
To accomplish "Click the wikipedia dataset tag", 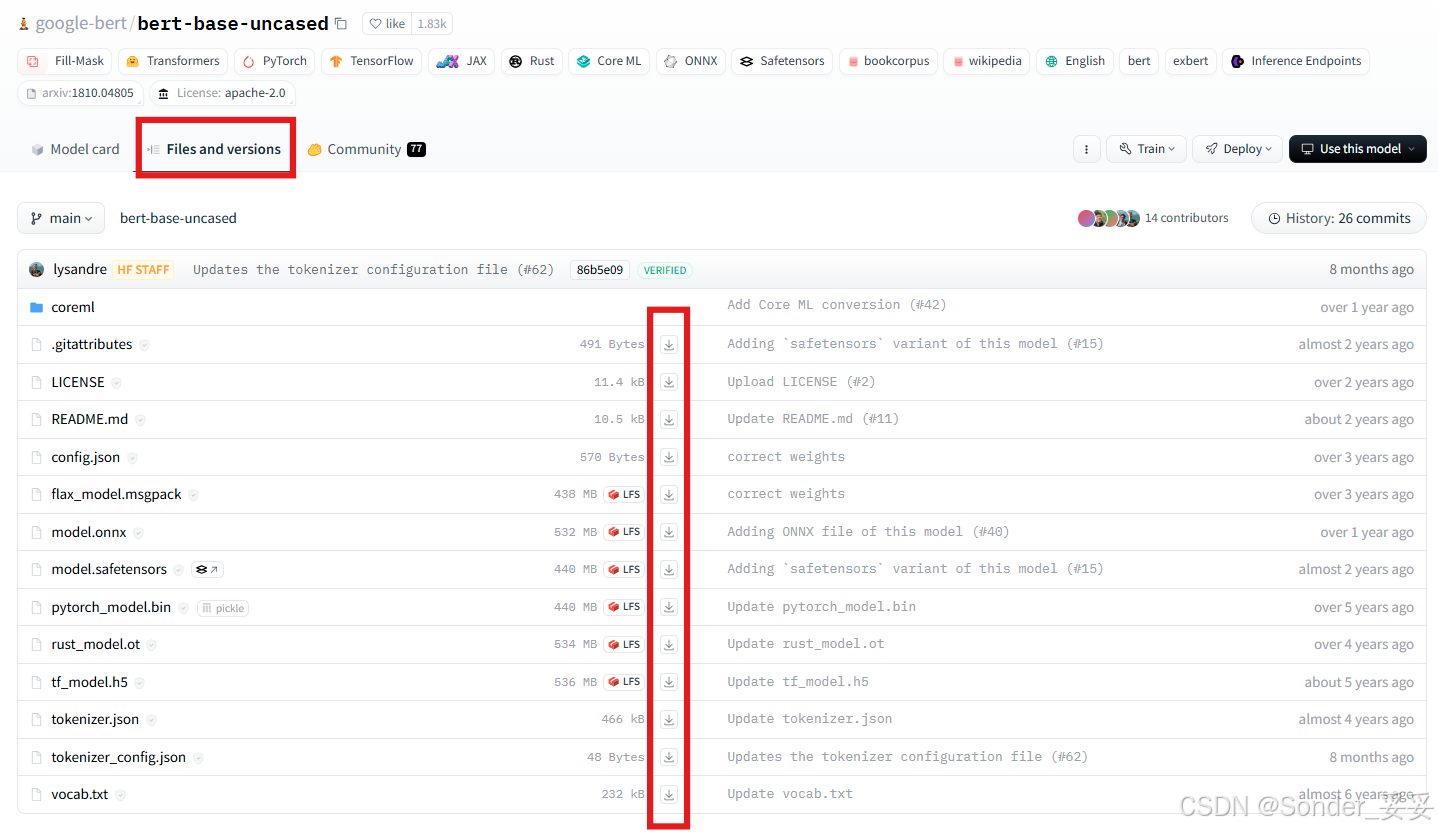I will coord(987,61).
